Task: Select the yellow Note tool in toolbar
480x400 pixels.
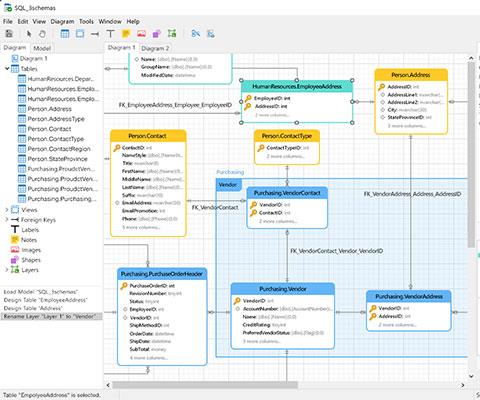Action: click(x=126, y=33)
